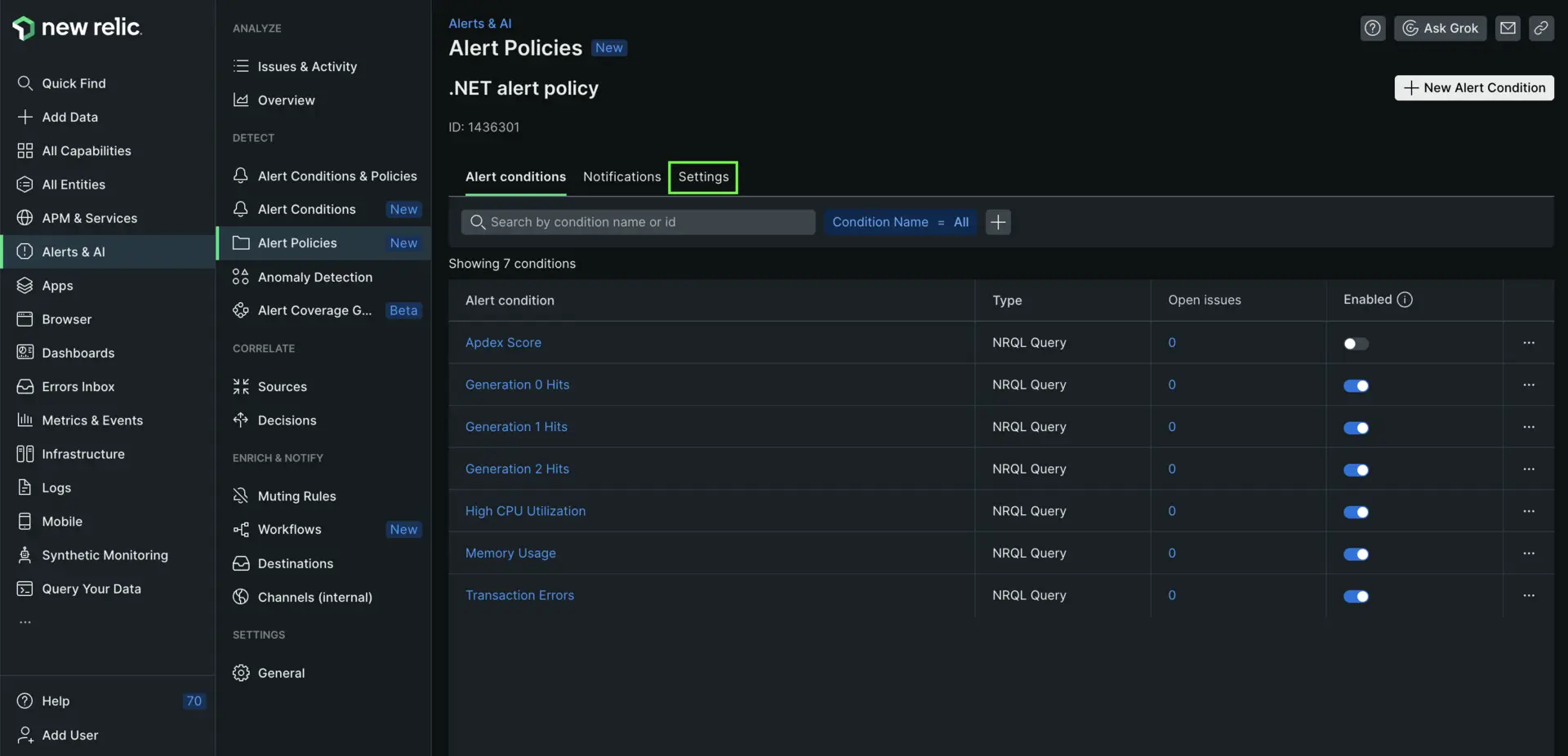
Task: Open the Condition Name = All filter
Action: pos(900,222)
